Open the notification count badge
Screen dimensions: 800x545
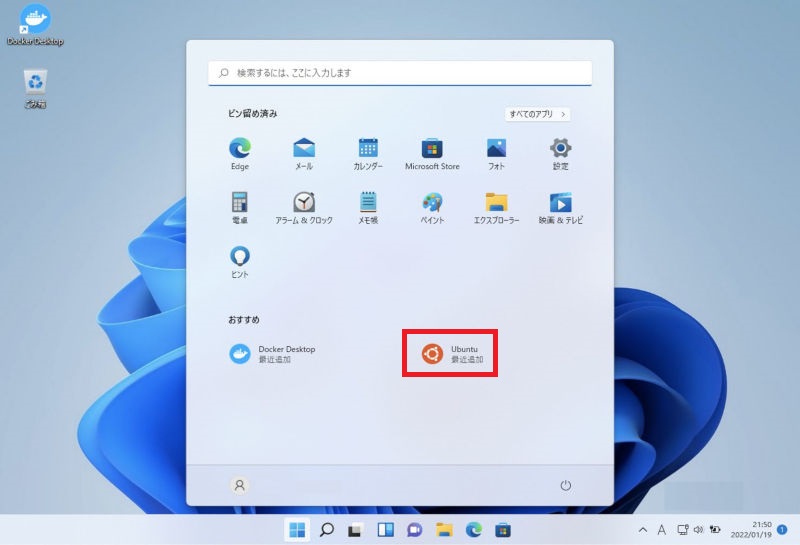tap(782, 530)
